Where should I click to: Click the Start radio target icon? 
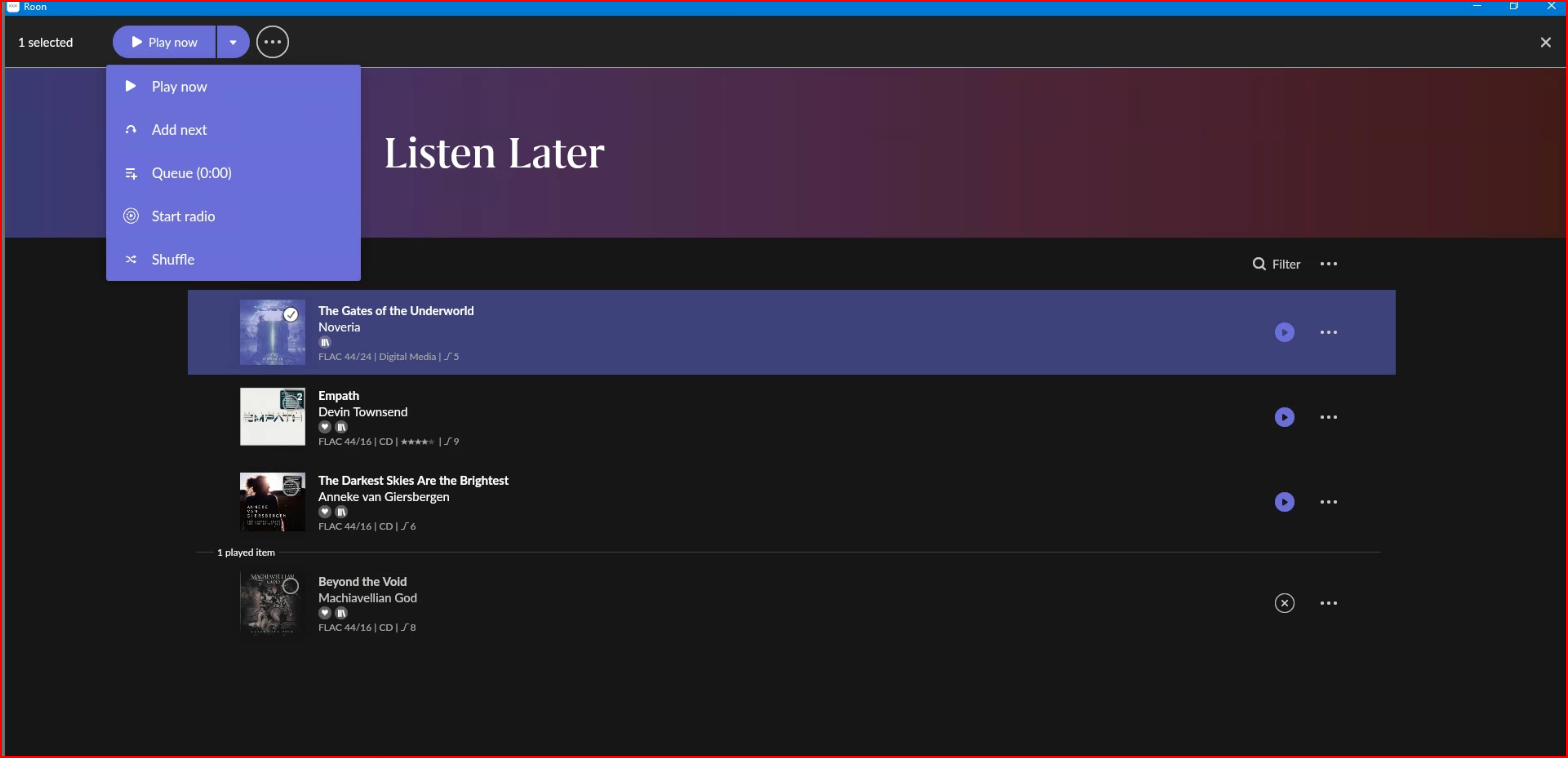pyautogui.click(x=130, y=216)
